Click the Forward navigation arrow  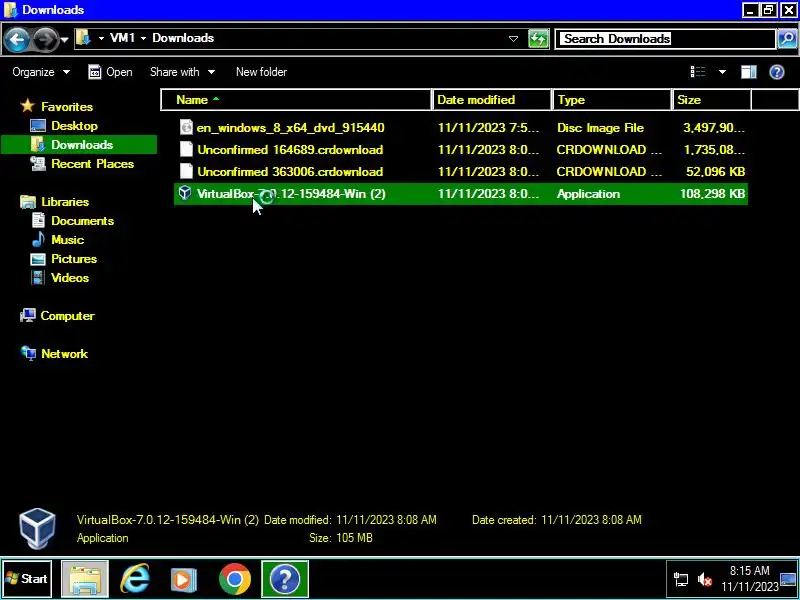pos(45,39)
